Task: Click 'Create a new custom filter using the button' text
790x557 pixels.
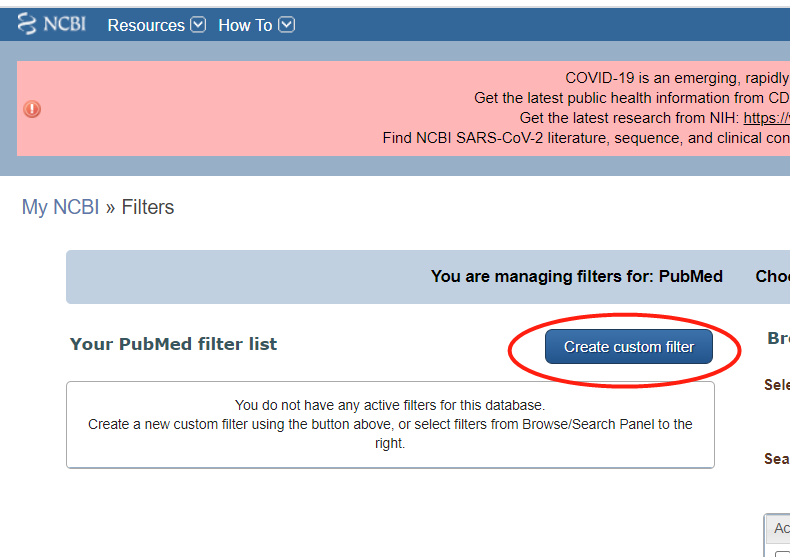Action: point(390,434)
